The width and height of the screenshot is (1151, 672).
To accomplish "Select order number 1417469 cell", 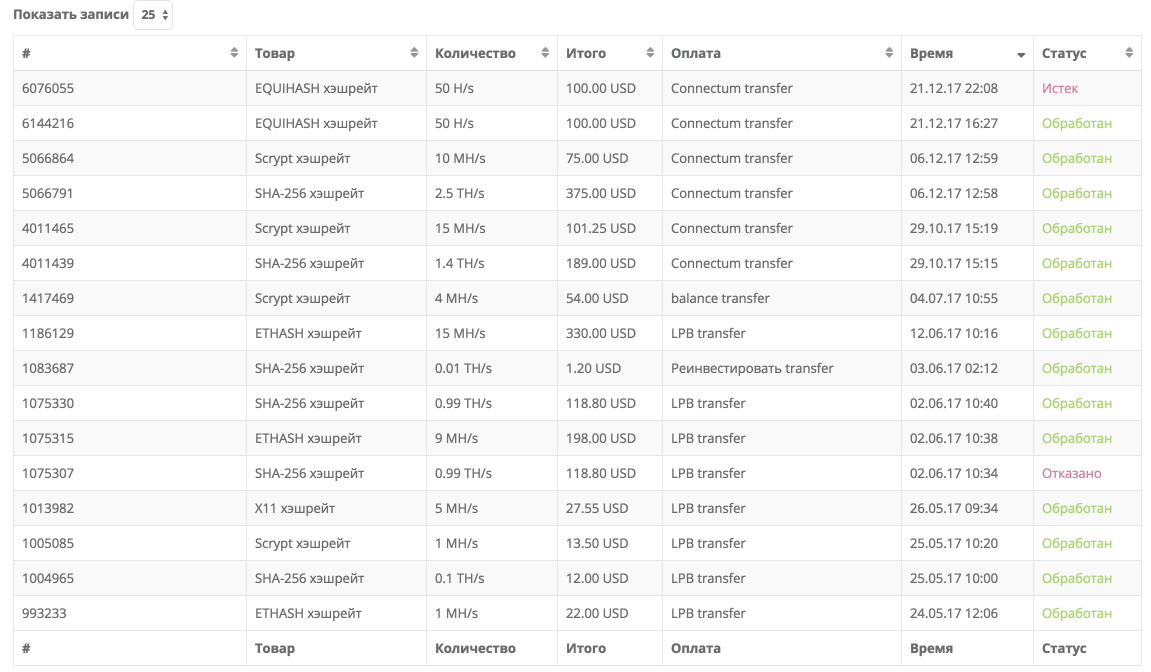I will point(48,298).
